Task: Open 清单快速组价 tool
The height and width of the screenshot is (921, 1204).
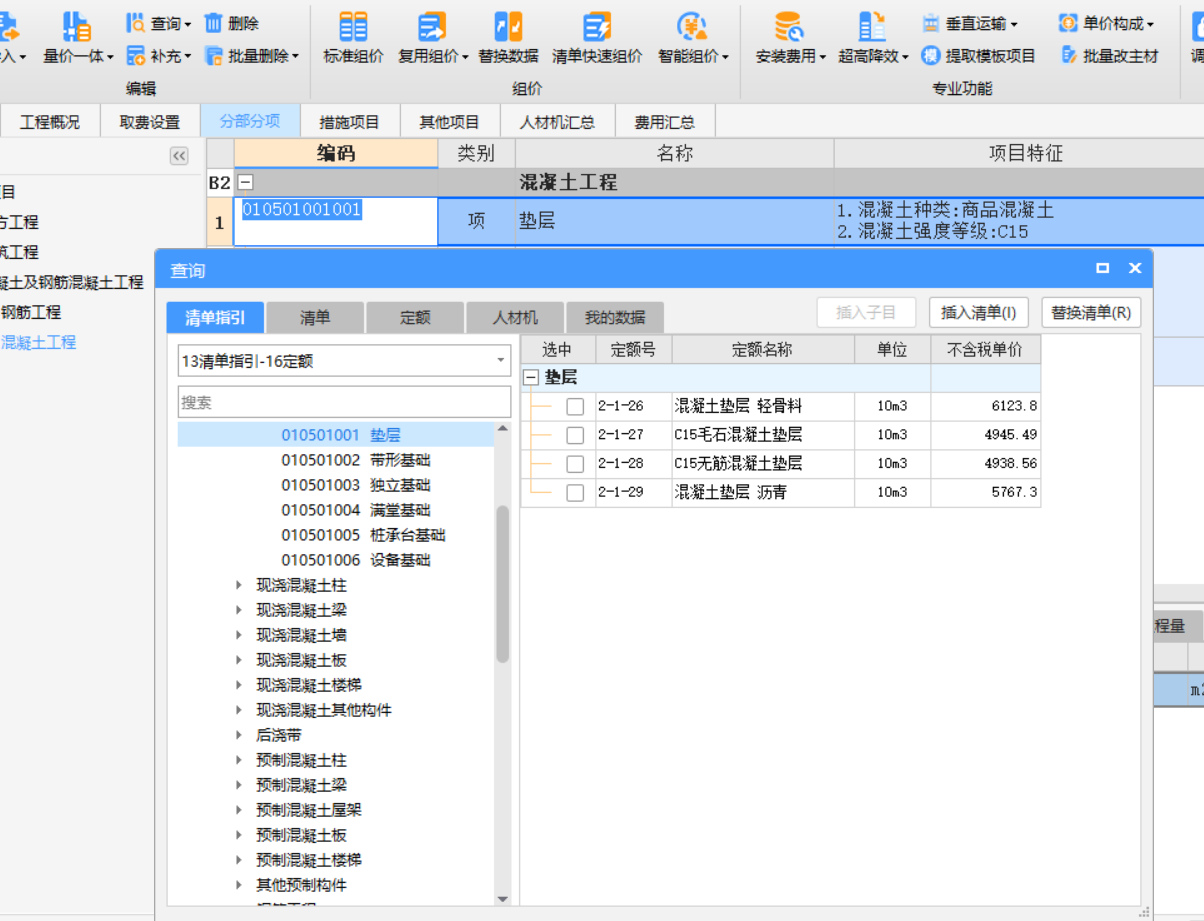Action: [x=597, y=38]
